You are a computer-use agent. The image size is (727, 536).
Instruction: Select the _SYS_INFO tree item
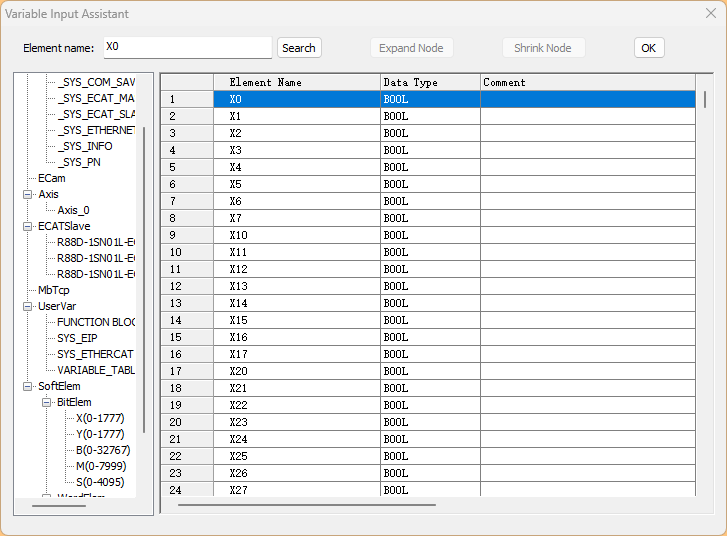[x=85, y=146]
